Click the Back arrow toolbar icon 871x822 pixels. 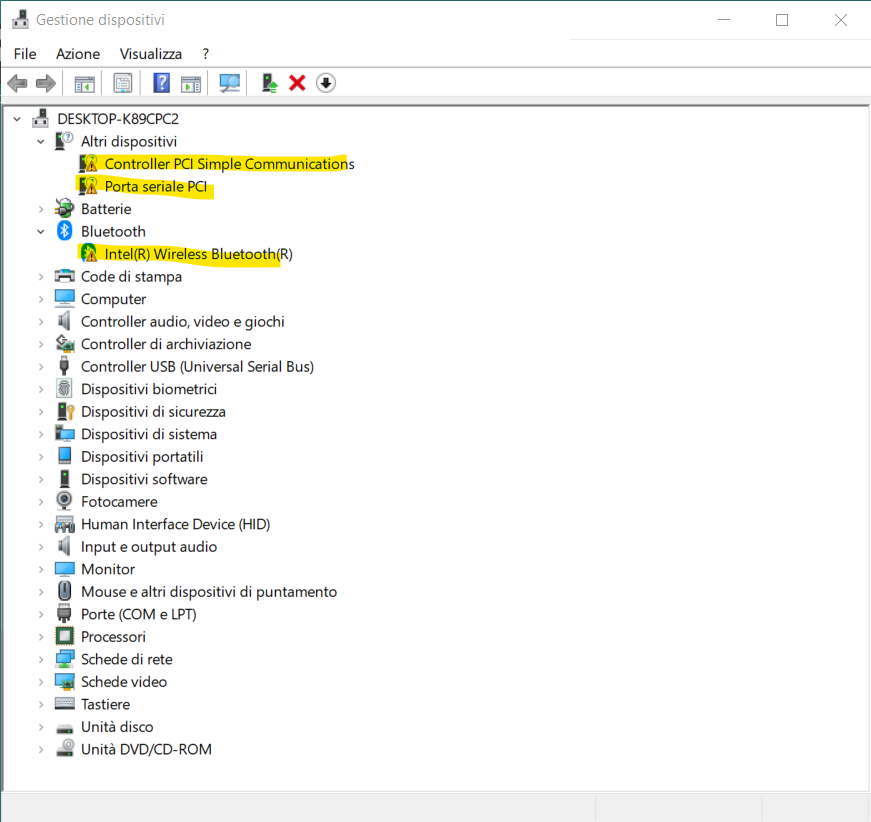(17, 83)
